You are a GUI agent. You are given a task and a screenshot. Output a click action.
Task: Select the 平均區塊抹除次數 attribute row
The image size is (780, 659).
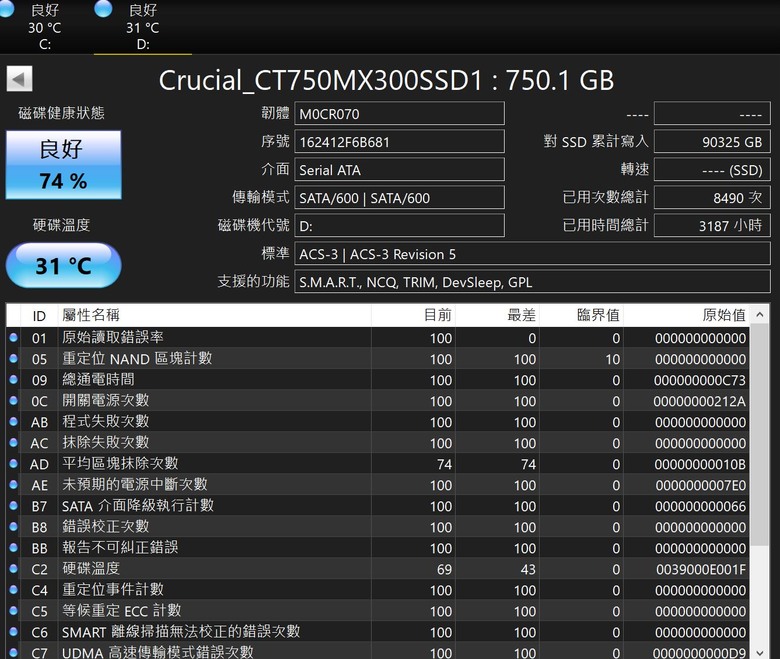[378, 464]
